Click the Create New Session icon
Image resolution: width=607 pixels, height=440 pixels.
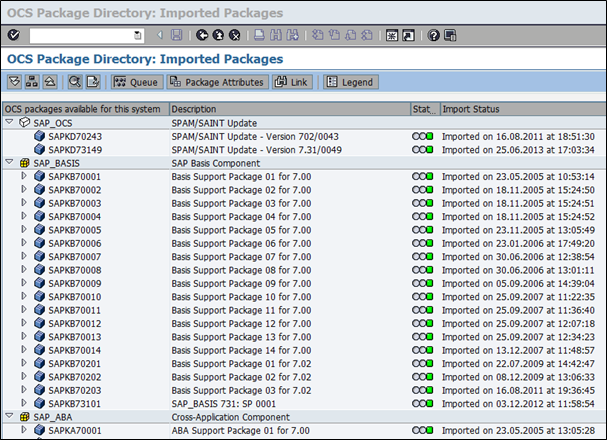pos(392,36)
